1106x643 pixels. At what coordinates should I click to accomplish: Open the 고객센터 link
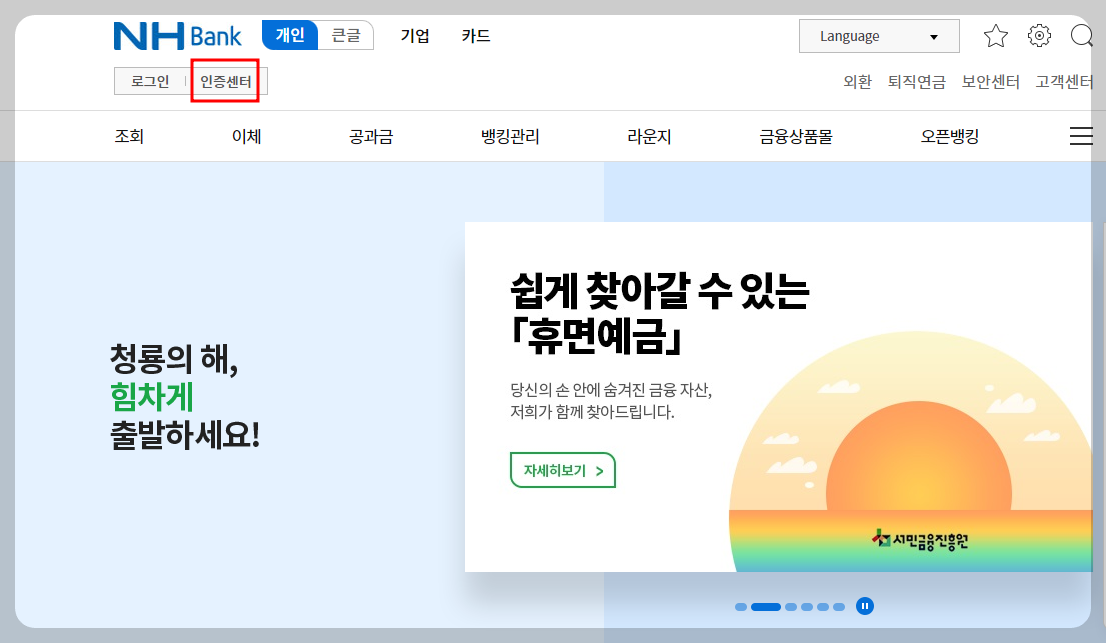click(x=1063, y=82)
